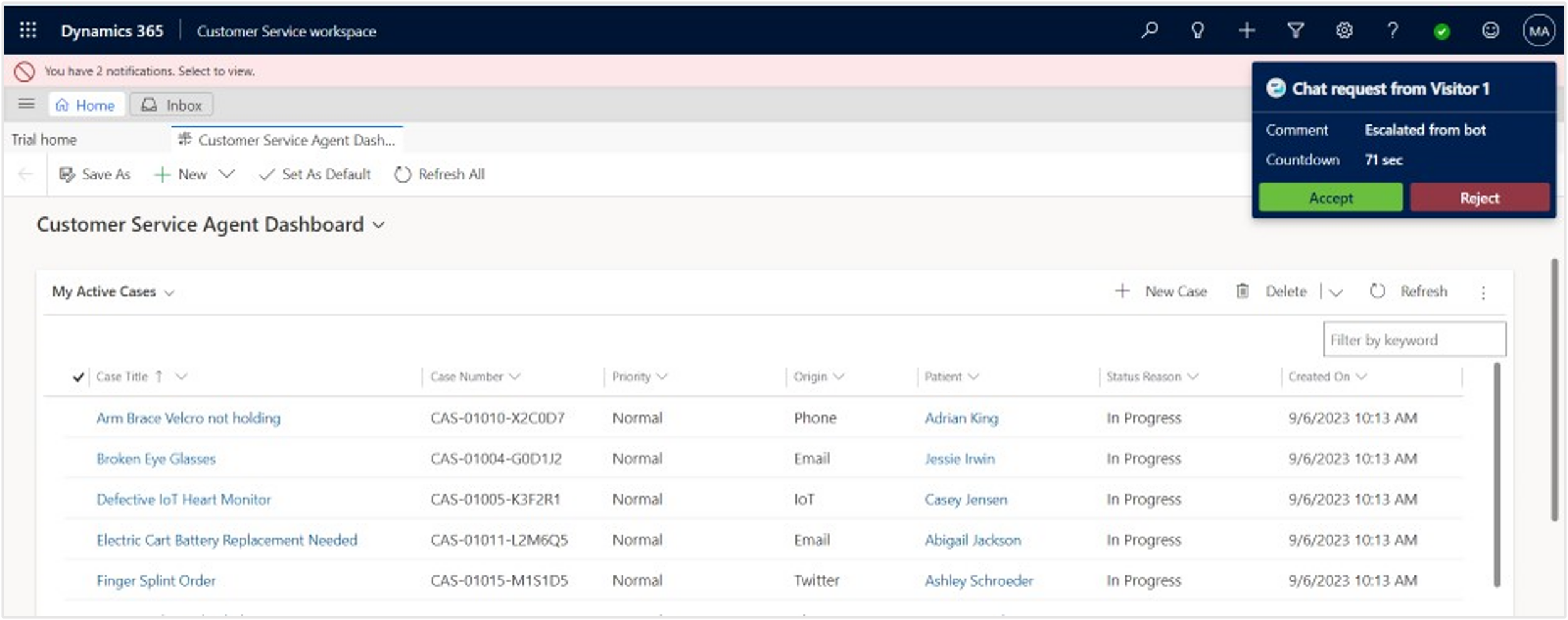The width and height of the screenshot is (1568, 620).
Task: Select the IoT origin cell
Action: [804, 500]
